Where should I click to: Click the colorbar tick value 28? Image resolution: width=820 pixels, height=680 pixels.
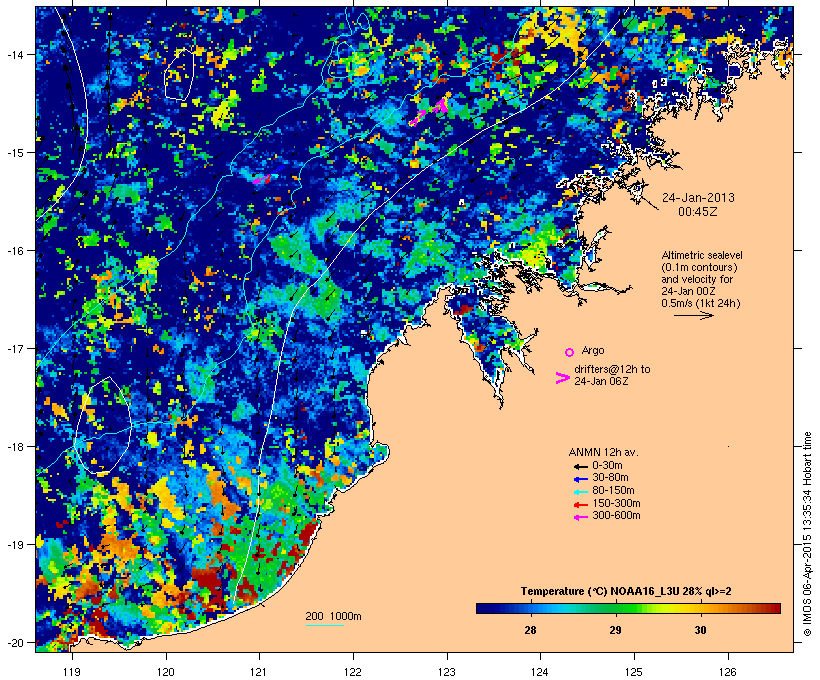(x=530, y=630)
